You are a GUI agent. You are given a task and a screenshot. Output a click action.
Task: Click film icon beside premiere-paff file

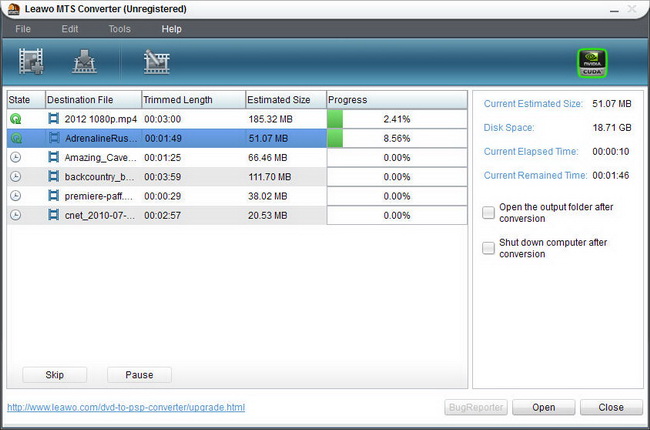(53, 195)
